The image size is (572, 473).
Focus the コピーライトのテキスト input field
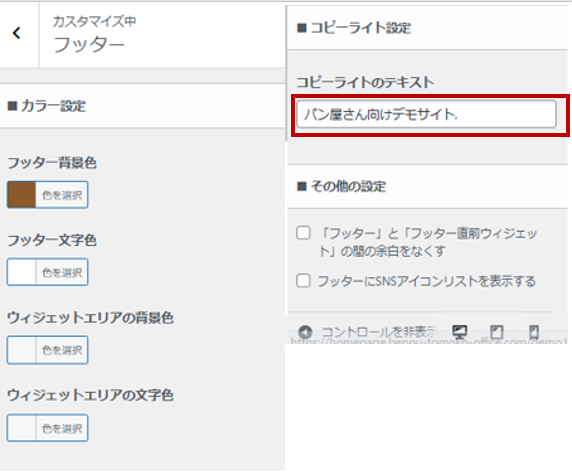click(x=426, y=115)
